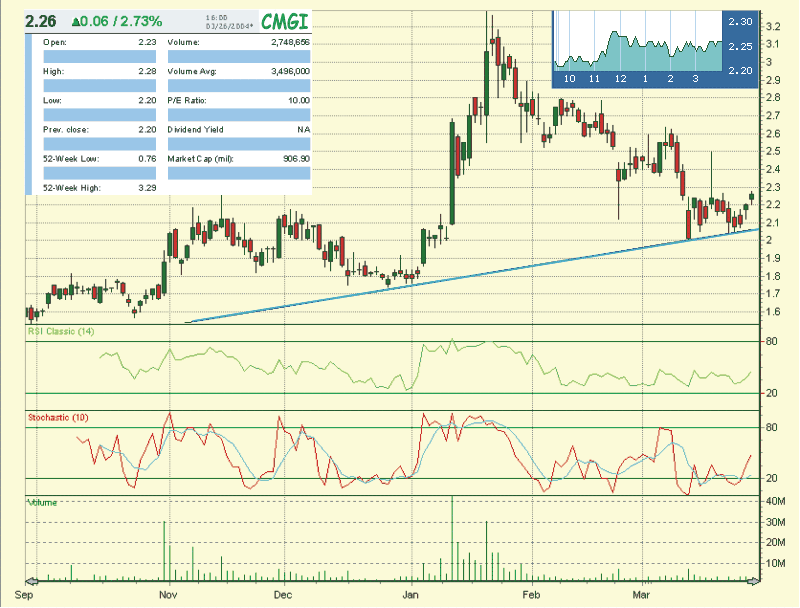Click the "52-Week Low:" label

click(x=71, y=159)
